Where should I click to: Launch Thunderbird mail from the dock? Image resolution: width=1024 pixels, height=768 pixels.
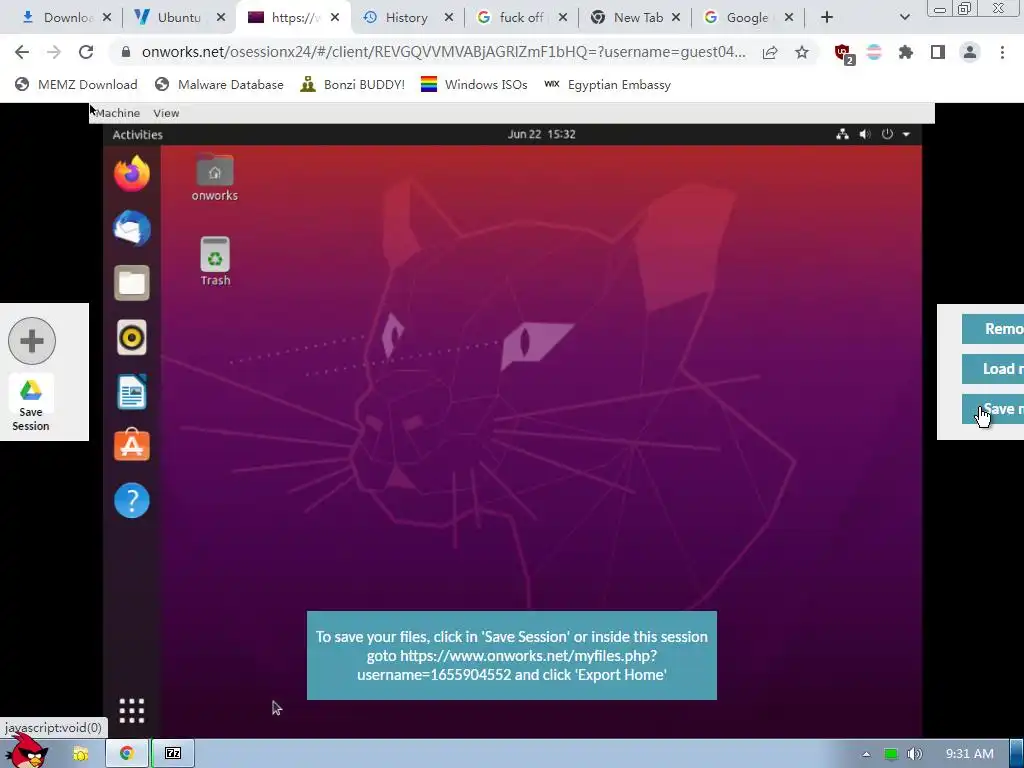click(x=131, y=229)
